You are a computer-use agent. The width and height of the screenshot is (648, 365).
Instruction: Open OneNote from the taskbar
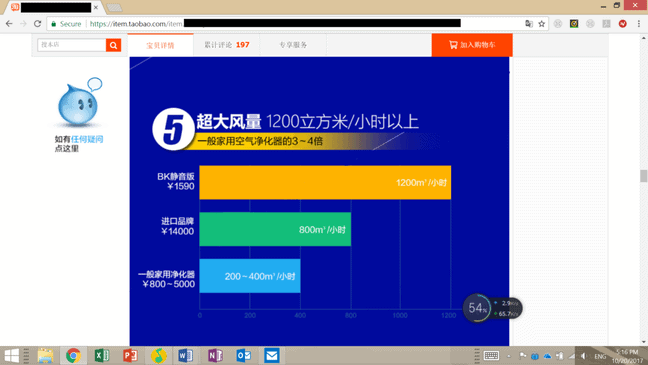[x=215, y=355]
